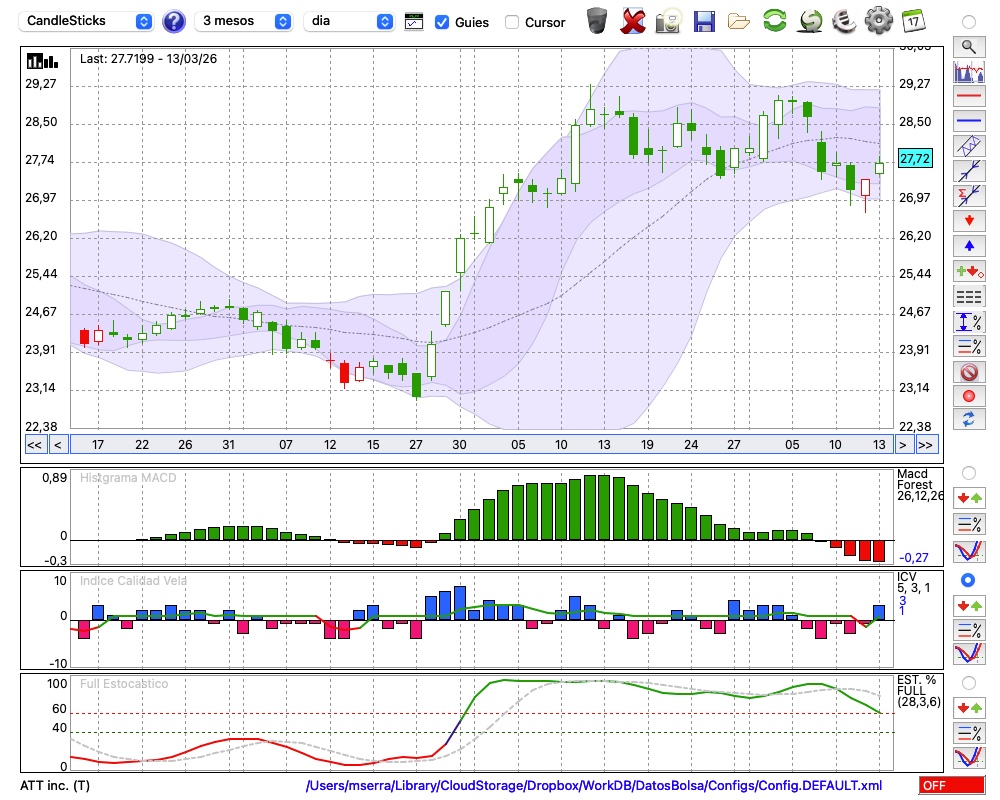Click the >> jump to end button

(x=926, y=444)
